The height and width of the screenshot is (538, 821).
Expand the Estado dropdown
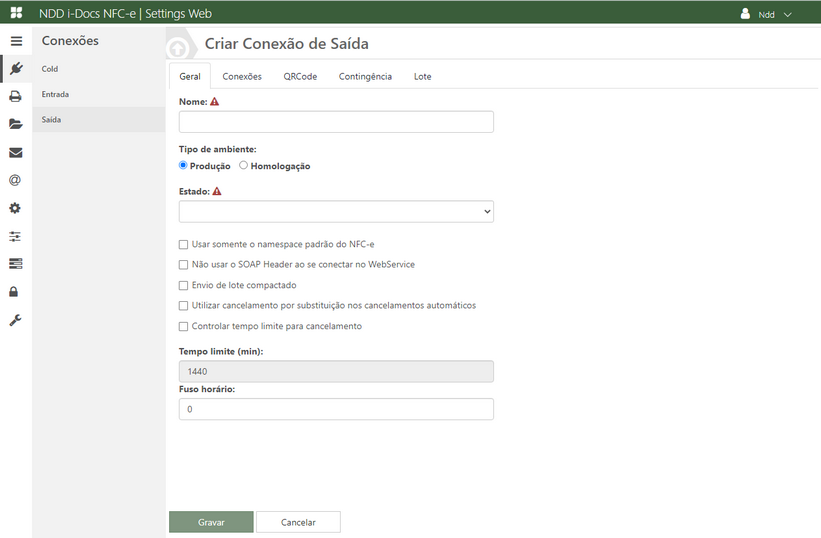(336, 211)
